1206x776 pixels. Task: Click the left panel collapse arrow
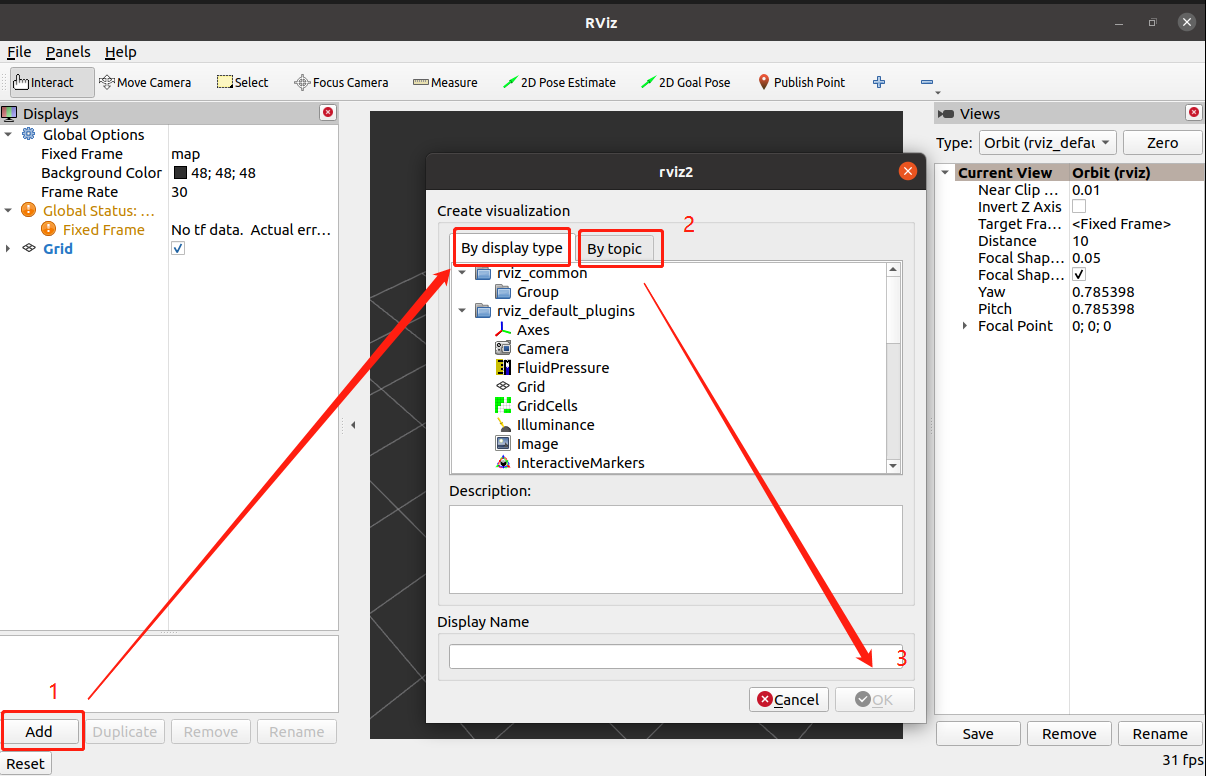pos(352,425)
